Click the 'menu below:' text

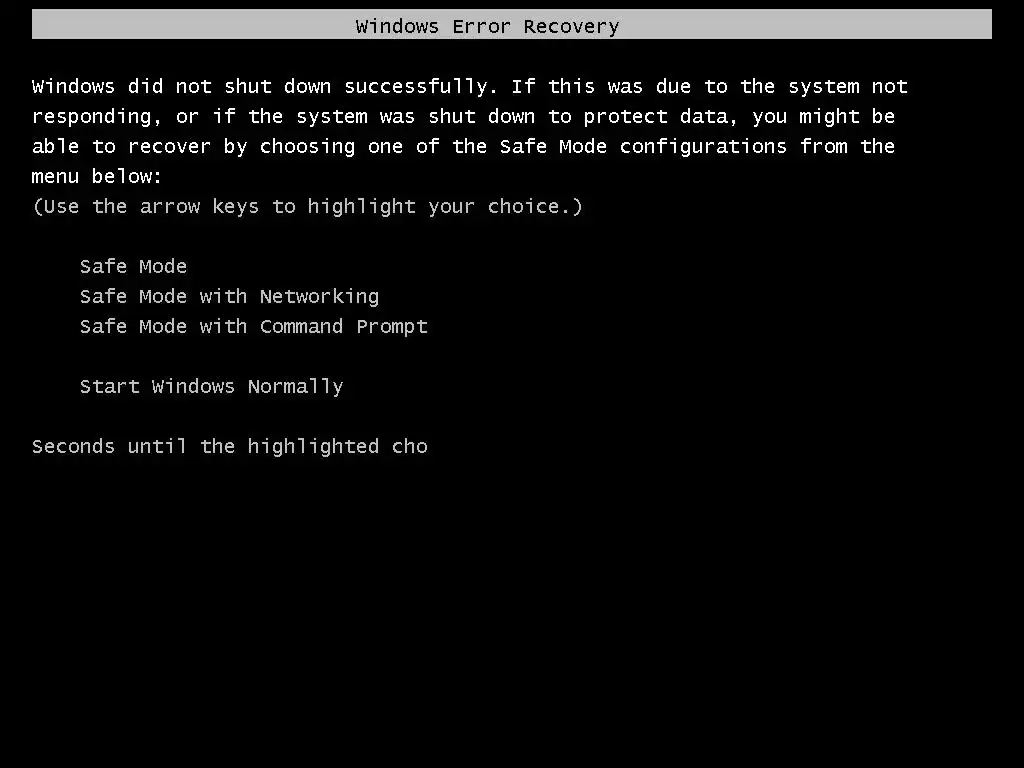[x=97, y=176]
